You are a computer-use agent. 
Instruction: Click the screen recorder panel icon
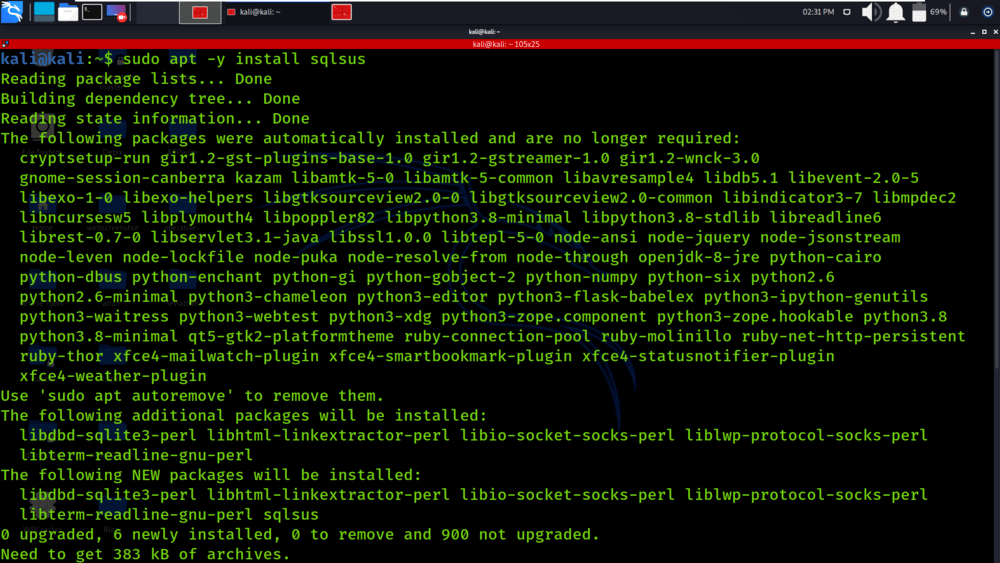click(117, 12)
